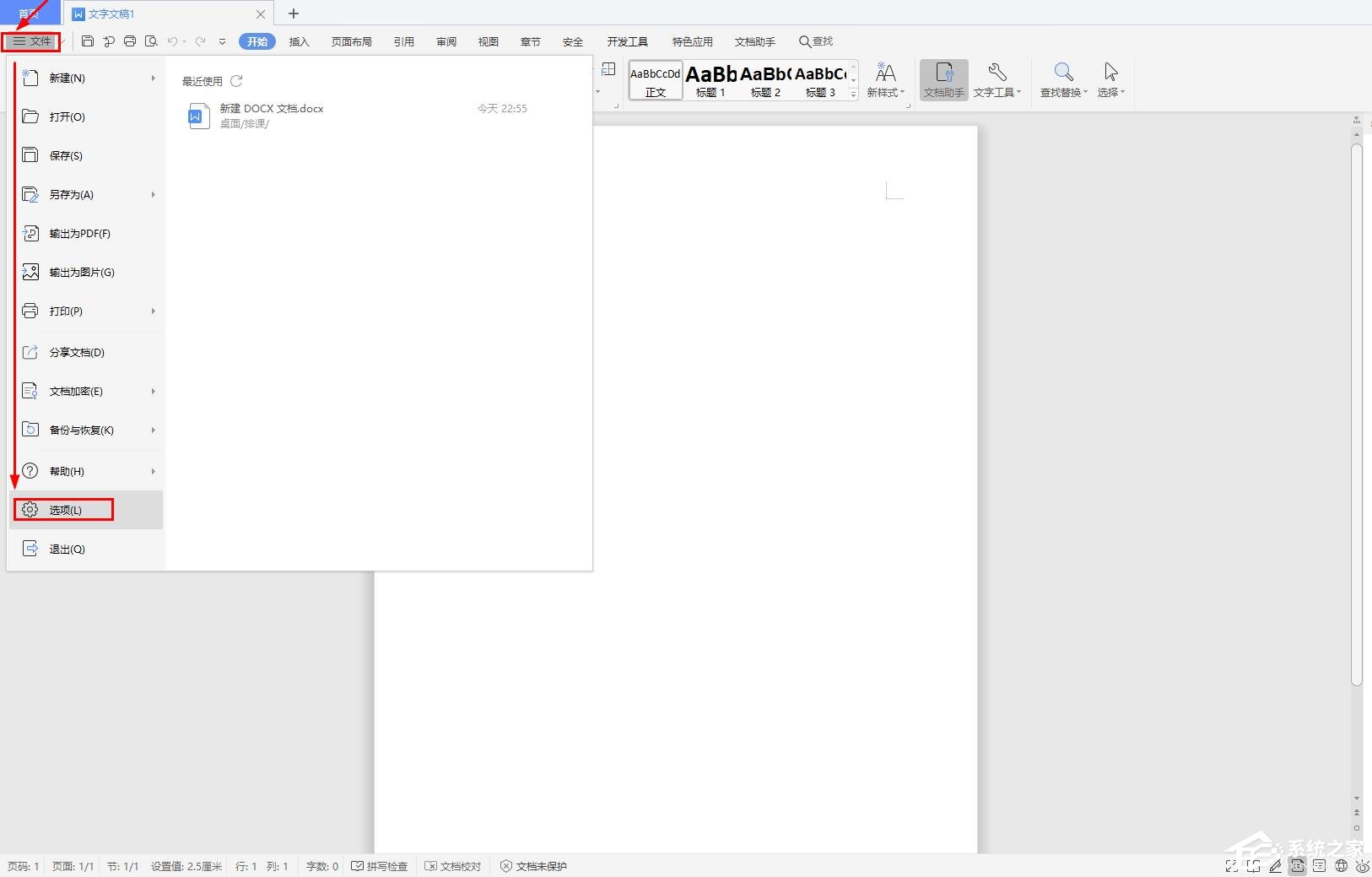Click the 新样式 icon in ribbon
The height and width of the screenshot is (877, 1372).
(x=885, y=79)
